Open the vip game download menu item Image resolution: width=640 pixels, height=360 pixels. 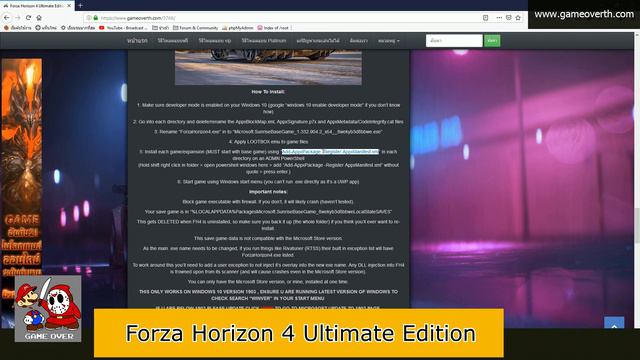click(215, 40)
